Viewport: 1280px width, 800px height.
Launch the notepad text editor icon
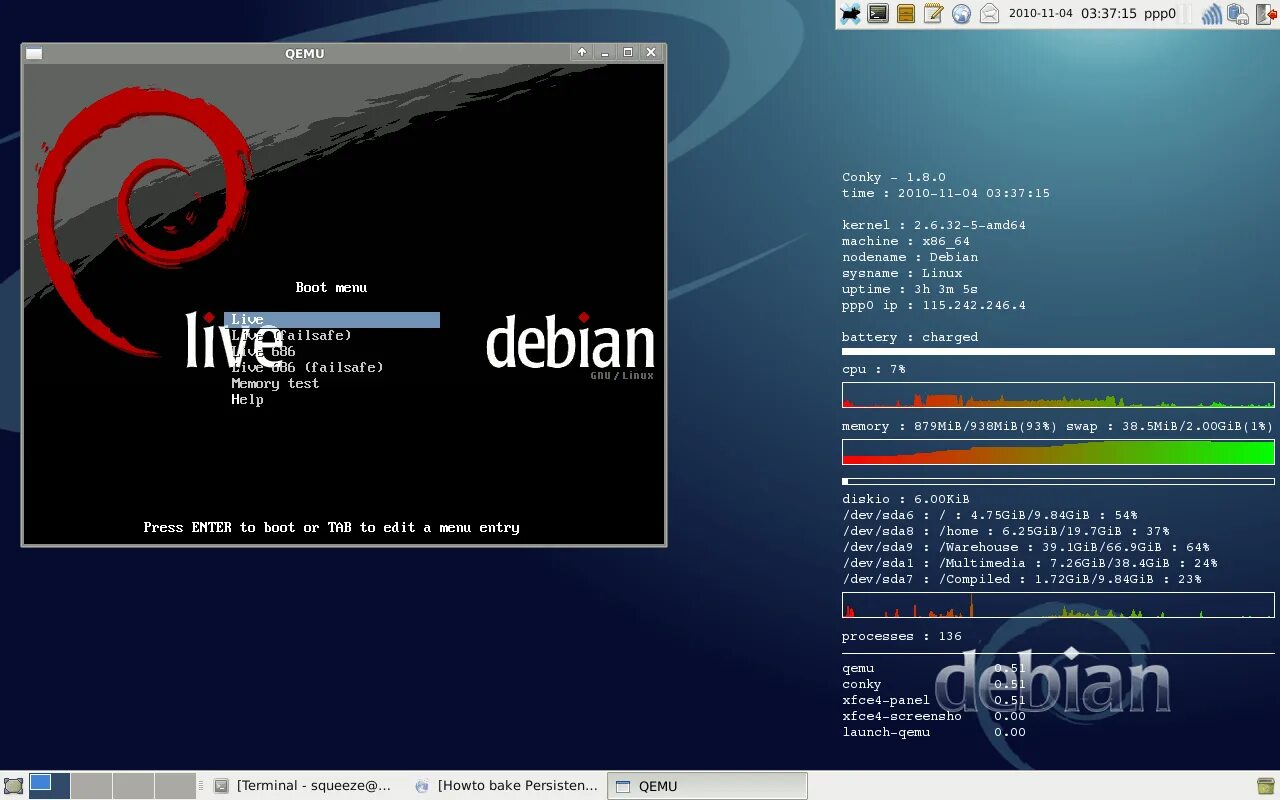(x=934, y=14)
